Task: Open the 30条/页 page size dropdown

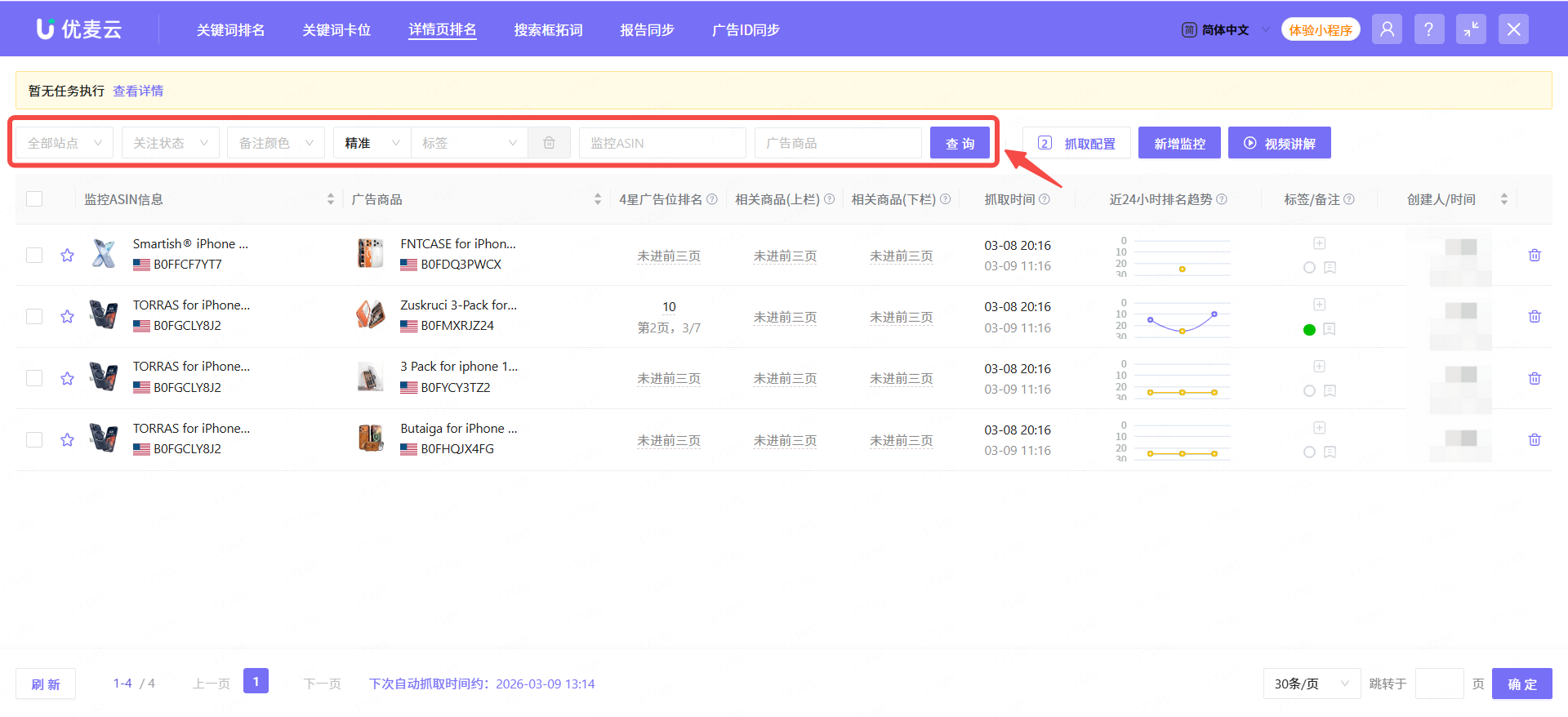Action: [1311, 684]
